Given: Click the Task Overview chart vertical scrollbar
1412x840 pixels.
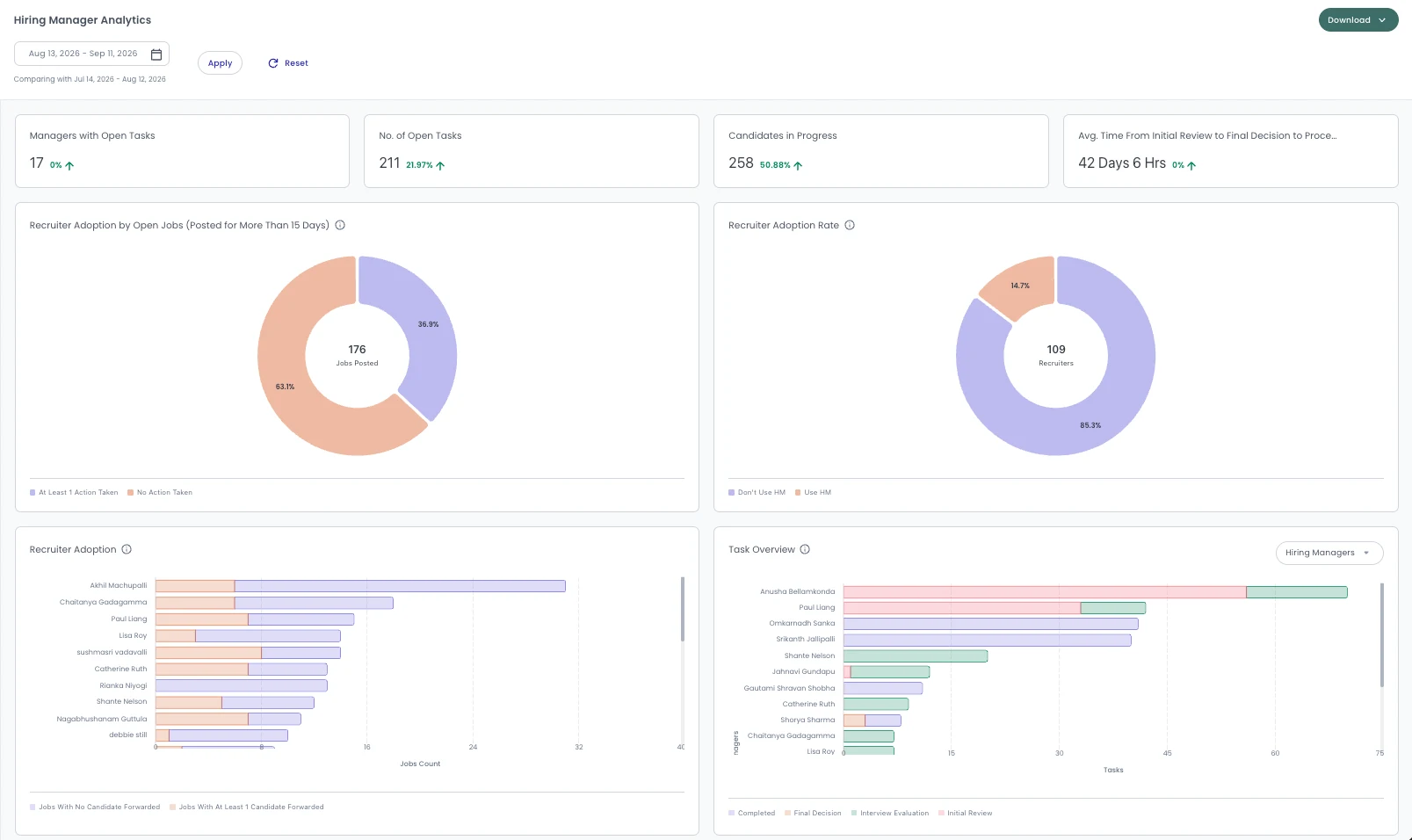Looking at the screenshot, I should click(1382, 634).
